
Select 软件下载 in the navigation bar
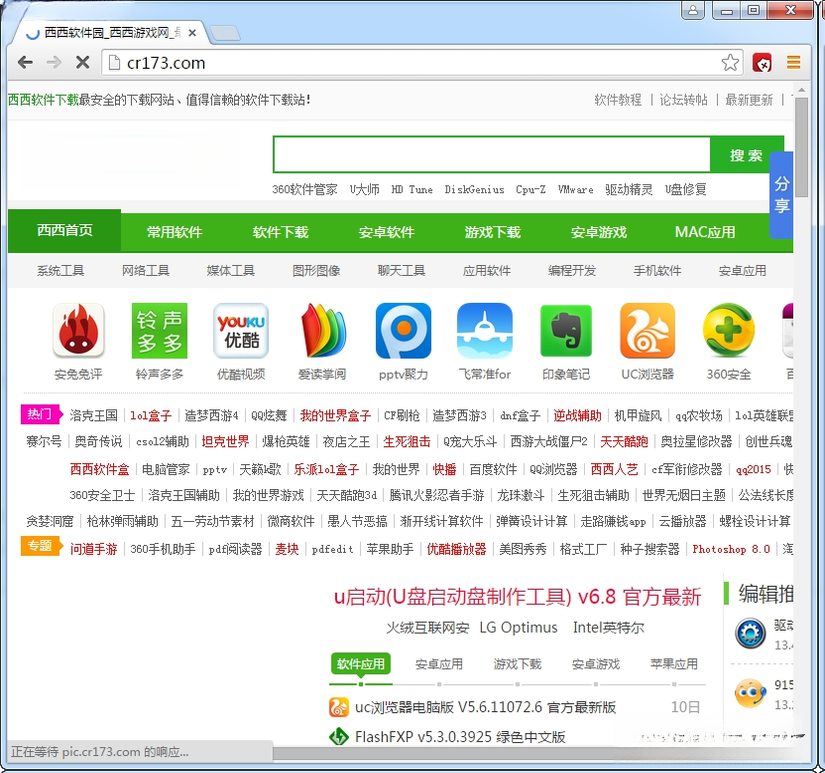point(280,232)
